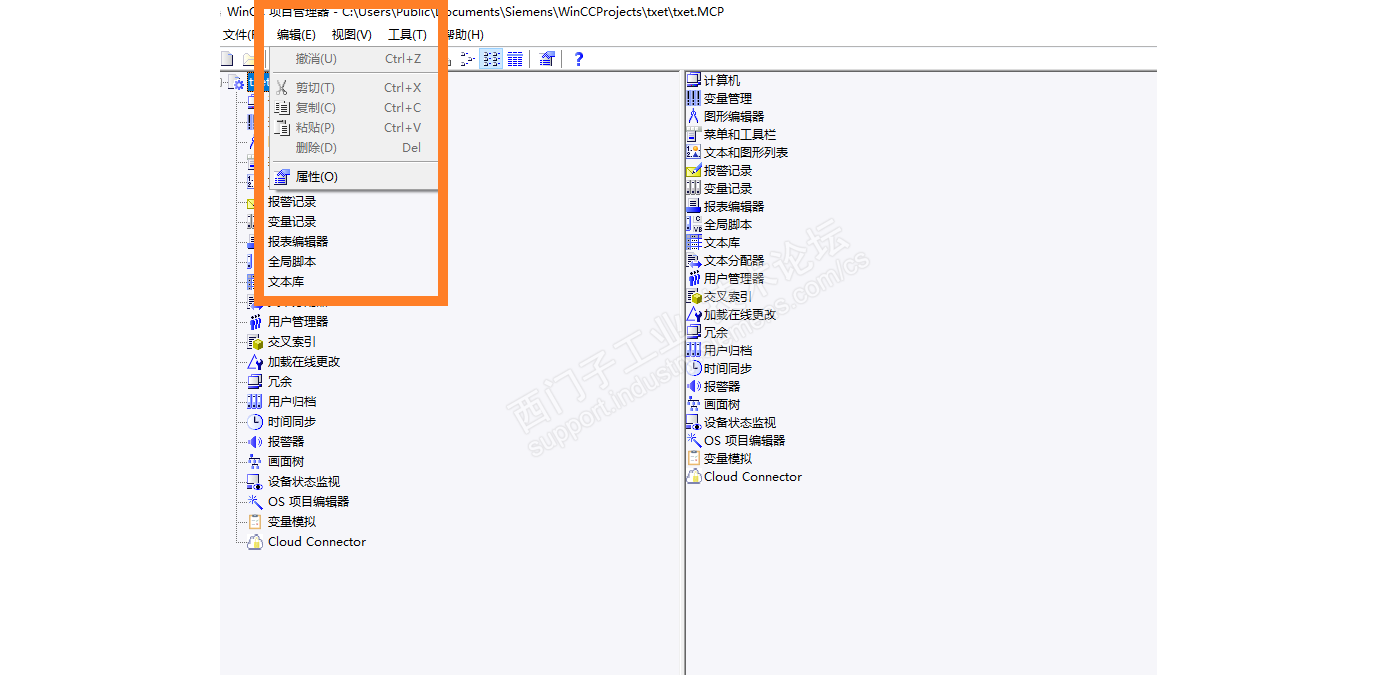The image size is (1376, 675).
Task: Select 加载在线更改 text in right pane
Action: point(740,315)
